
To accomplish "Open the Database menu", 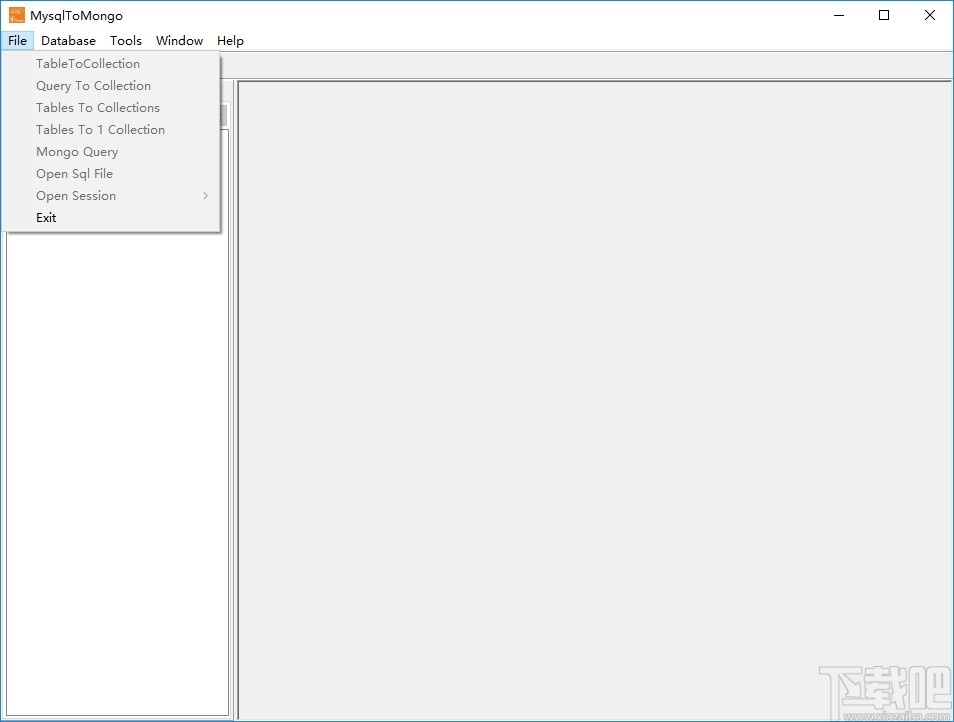I will point(68,40).
